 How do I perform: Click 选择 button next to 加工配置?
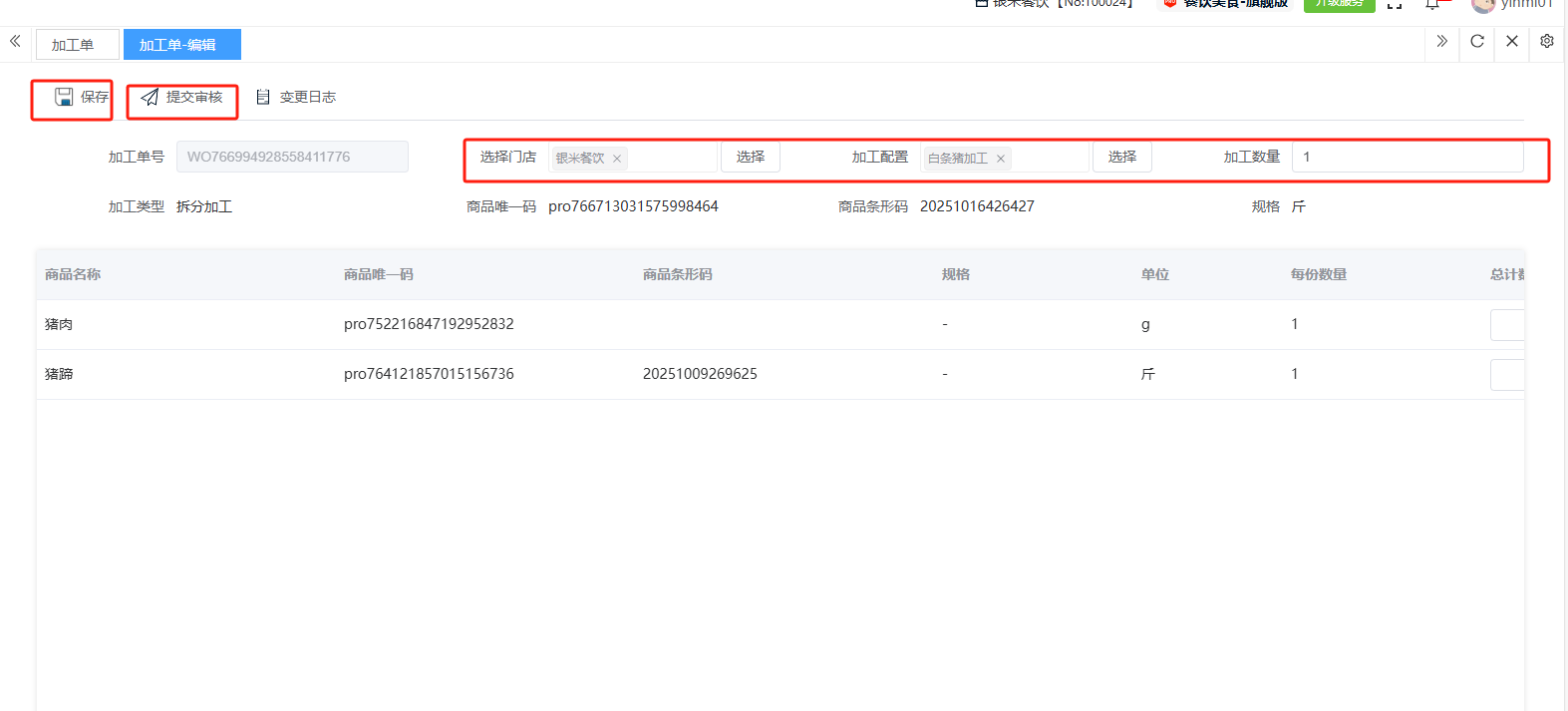pyautogui.click(x=1122, y=157)
